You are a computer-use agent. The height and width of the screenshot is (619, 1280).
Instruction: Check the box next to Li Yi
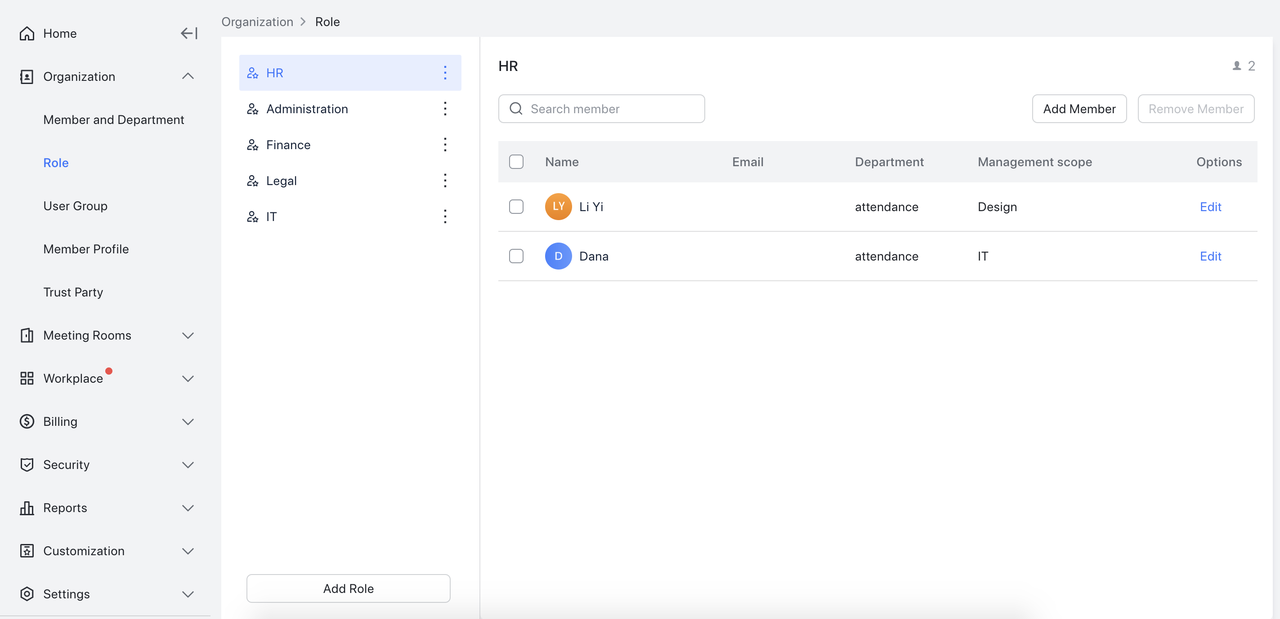(x=516, y=207)
